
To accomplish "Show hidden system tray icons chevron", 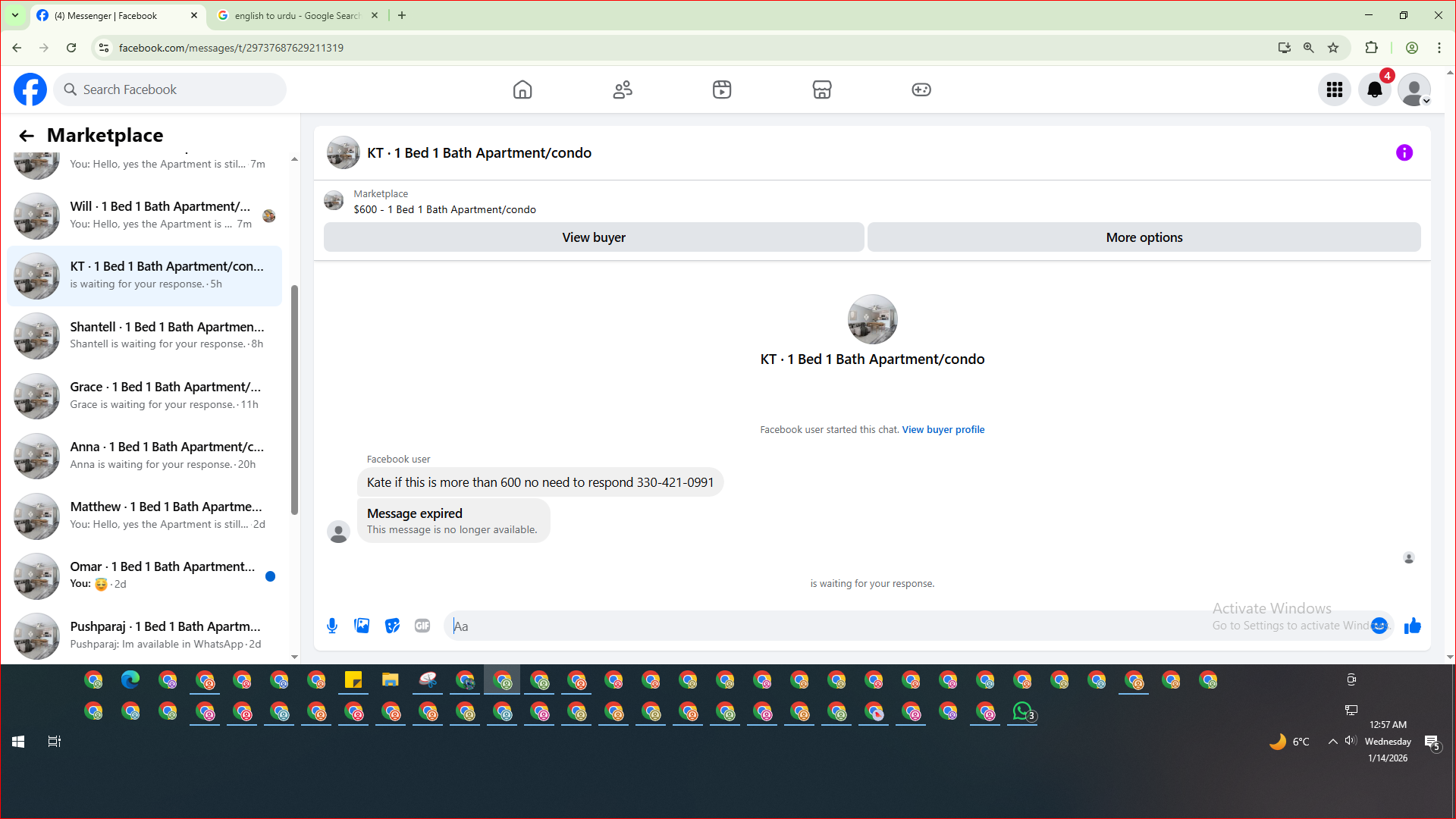I will (1332, 742).
